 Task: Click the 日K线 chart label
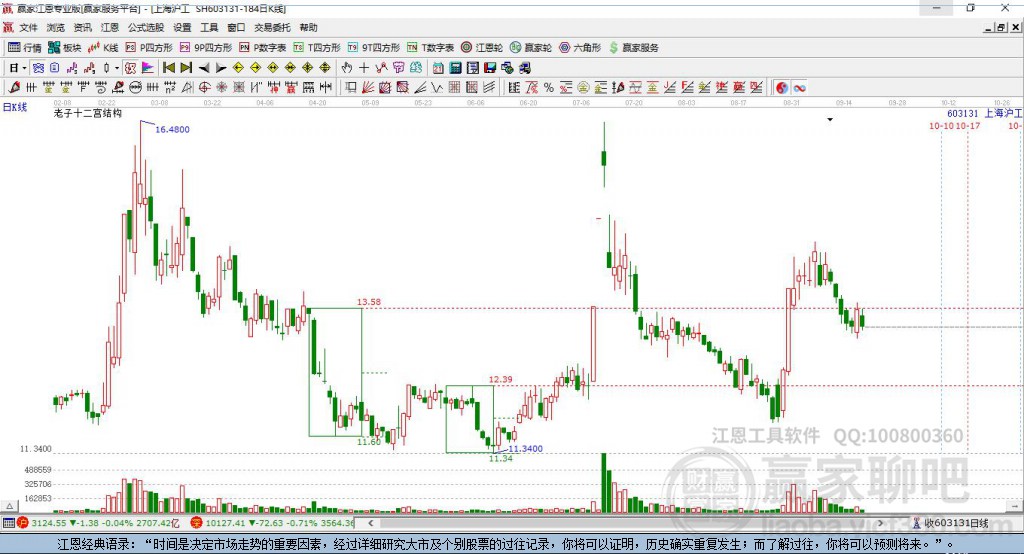point(15,107)
